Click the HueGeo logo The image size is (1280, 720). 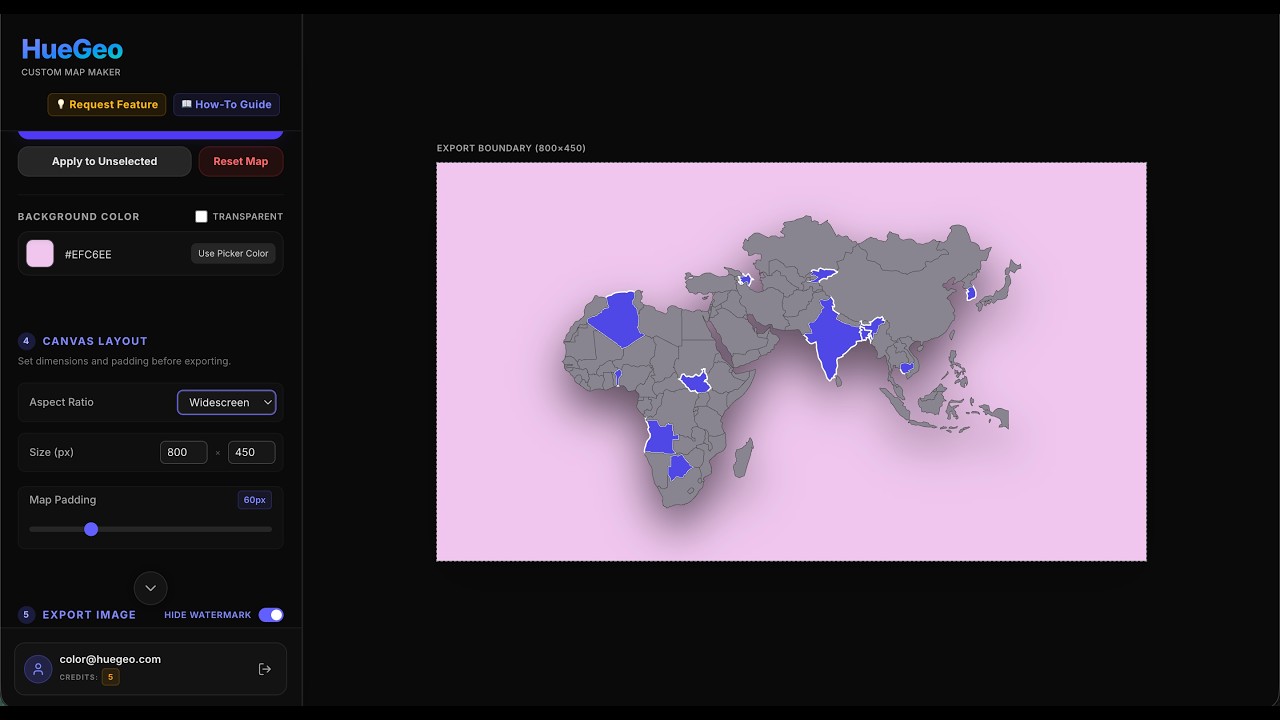click(72, 49)
